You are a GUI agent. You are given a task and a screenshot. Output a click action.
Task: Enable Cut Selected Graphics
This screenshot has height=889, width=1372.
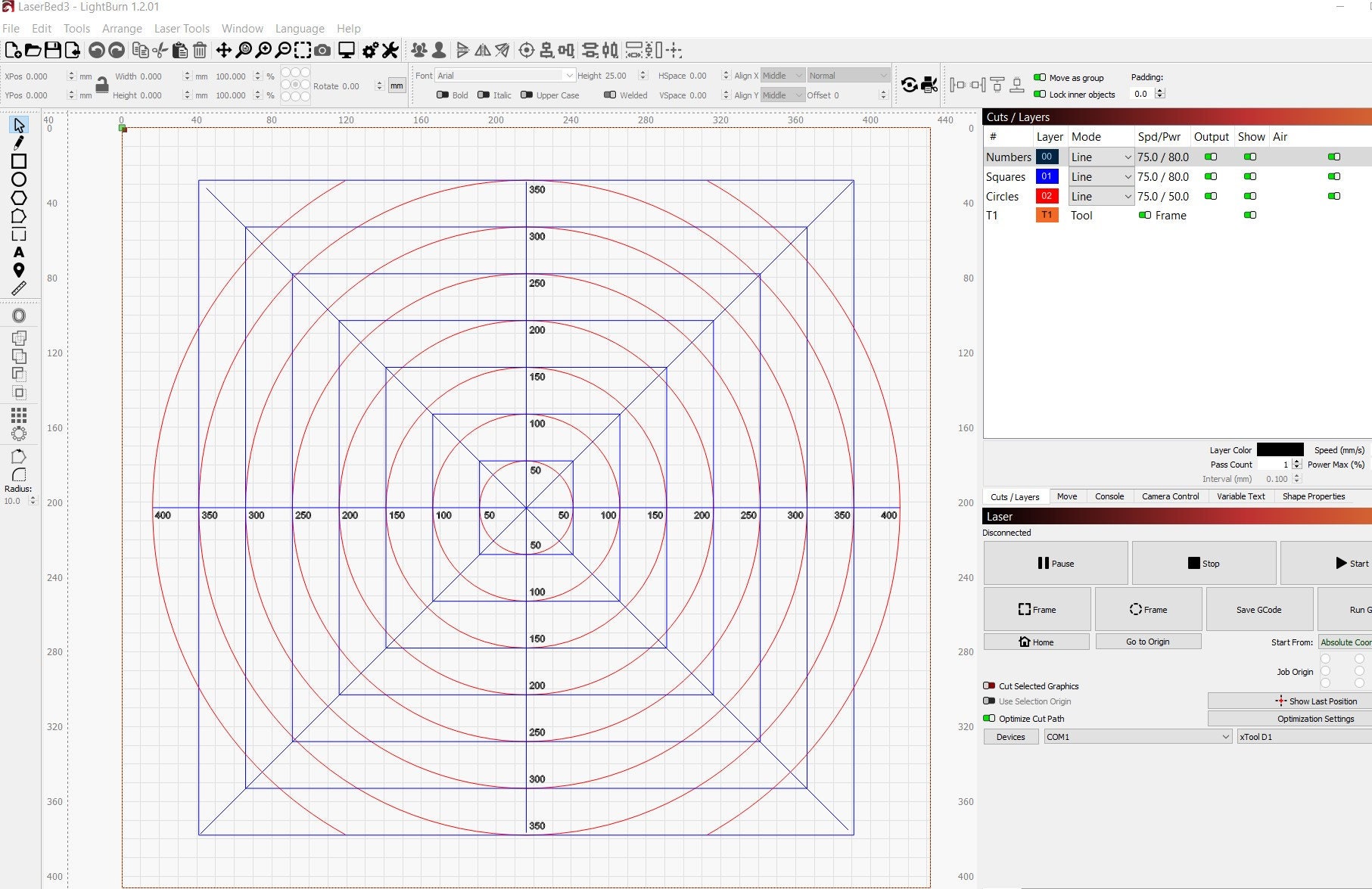point(989,685)
